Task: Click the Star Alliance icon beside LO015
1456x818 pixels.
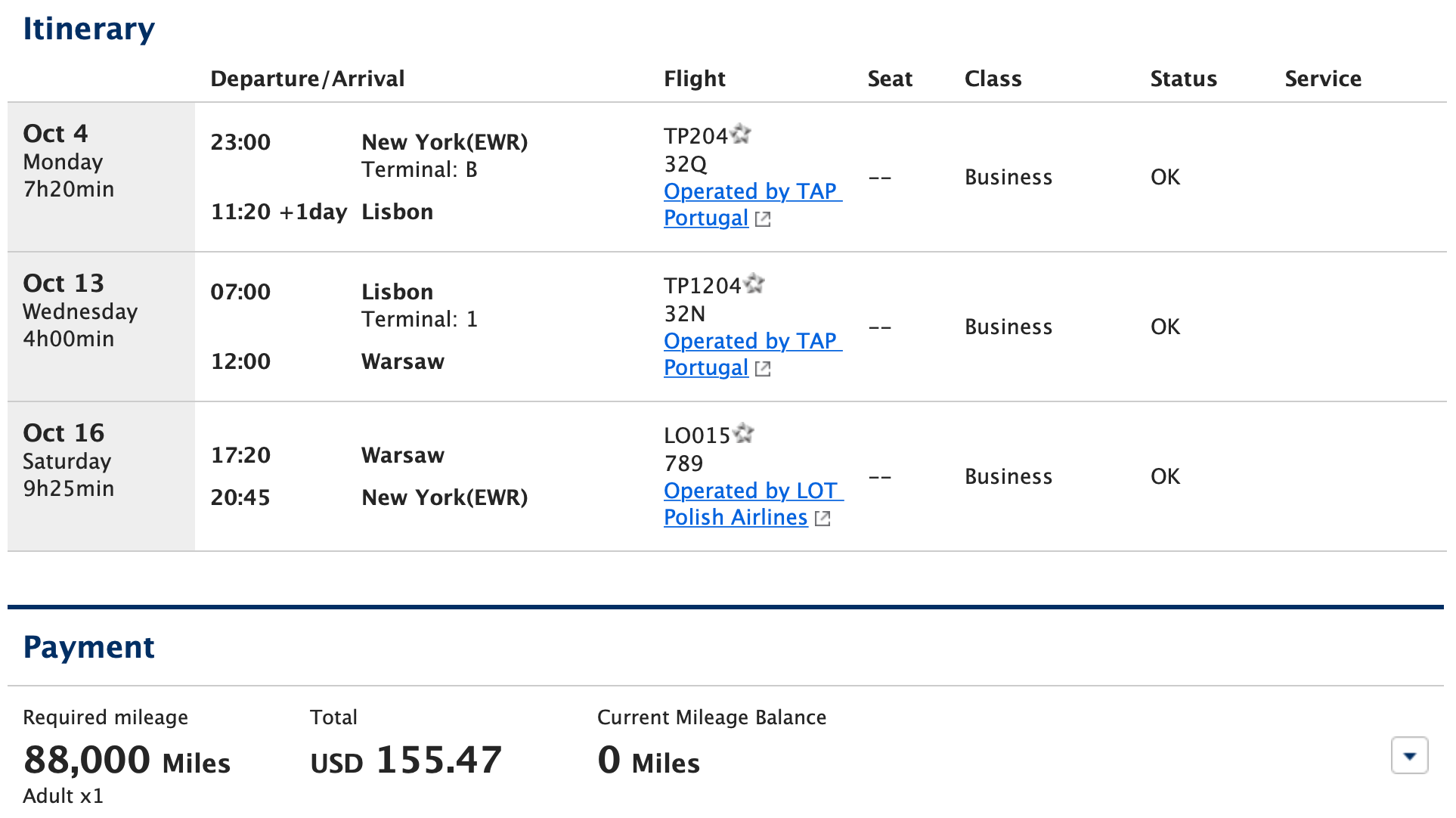Action: tap(743, 433)
